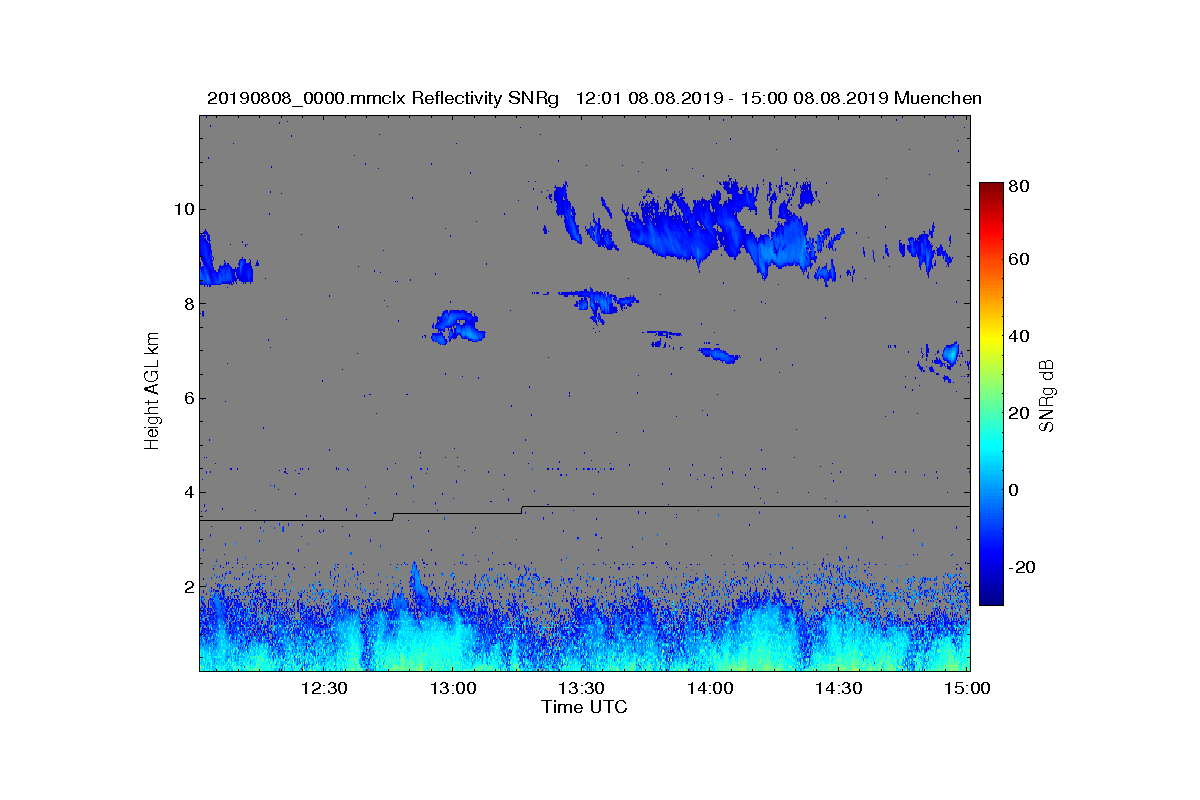The height and width of the screenshot is (800, 1200).
Task: Click the small cloud echo before 13:00
Action: point(458,326)
